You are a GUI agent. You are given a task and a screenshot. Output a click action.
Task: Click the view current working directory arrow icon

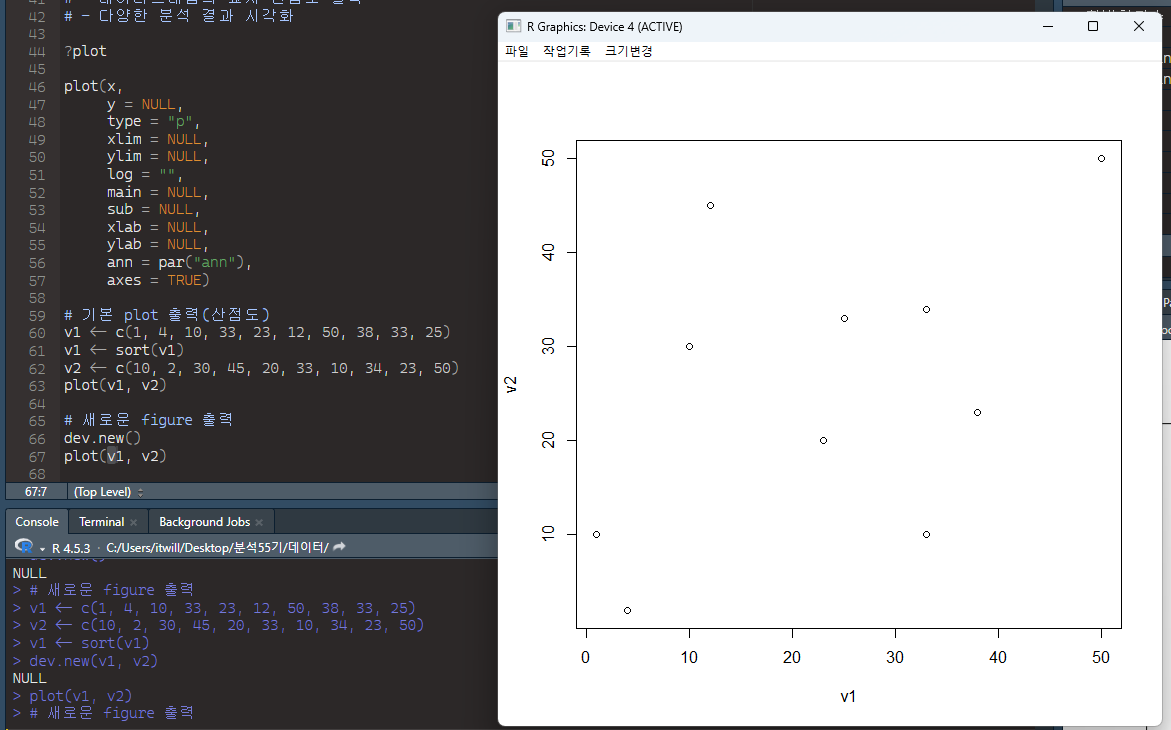(339, 547)
